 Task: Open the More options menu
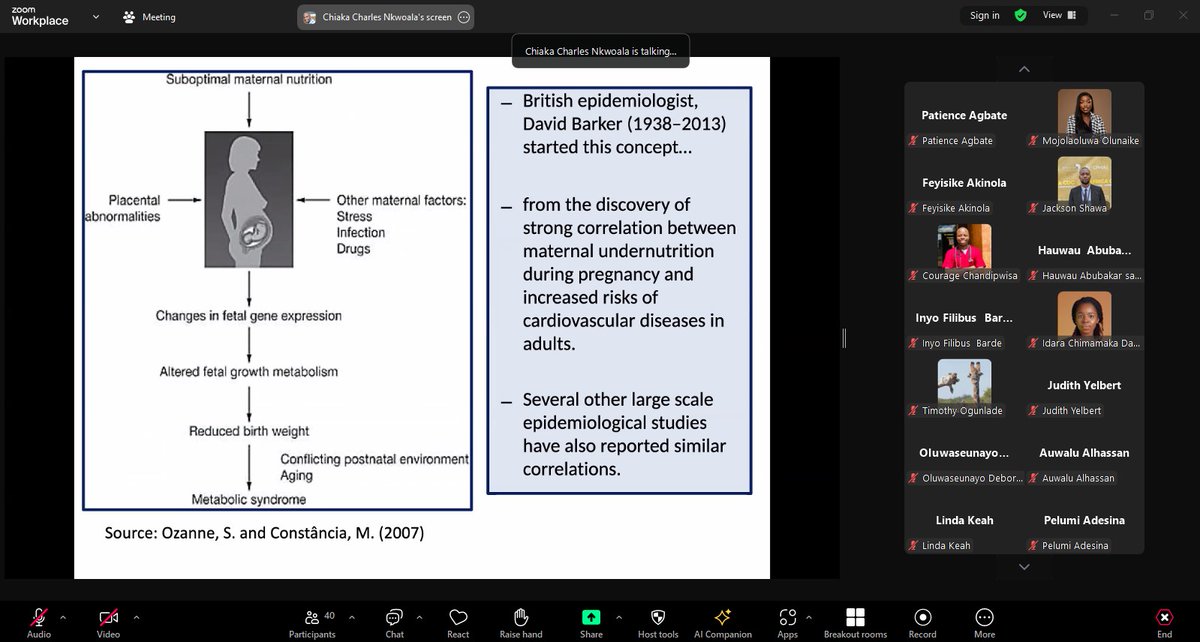pos(985,622)
